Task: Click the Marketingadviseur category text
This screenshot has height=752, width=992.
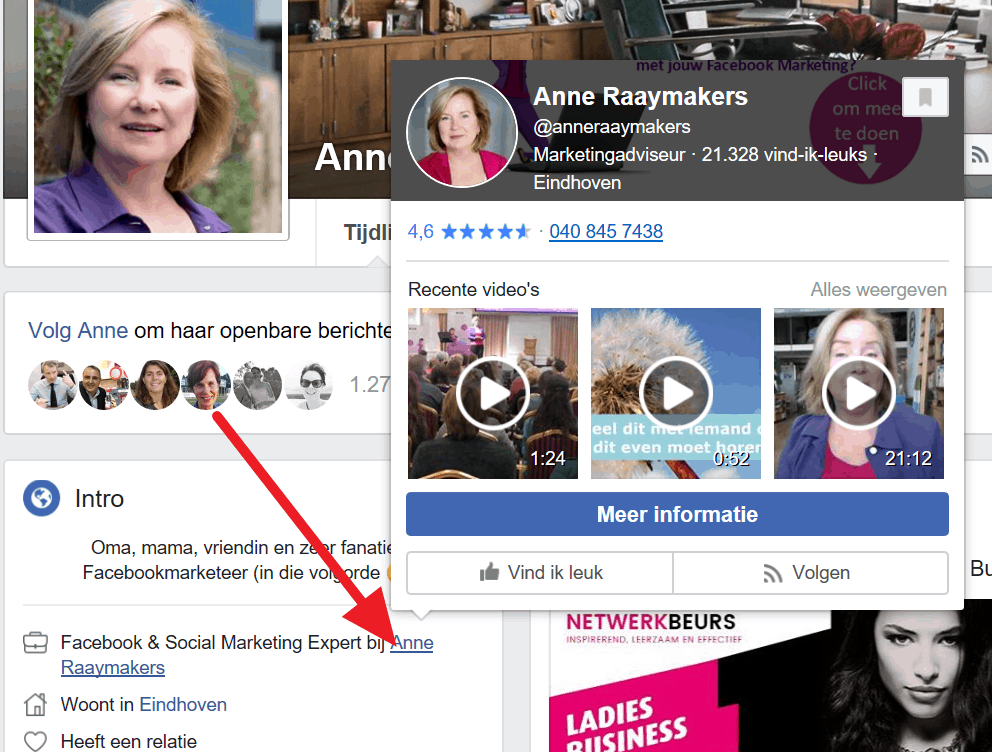Action: [609, 155]
